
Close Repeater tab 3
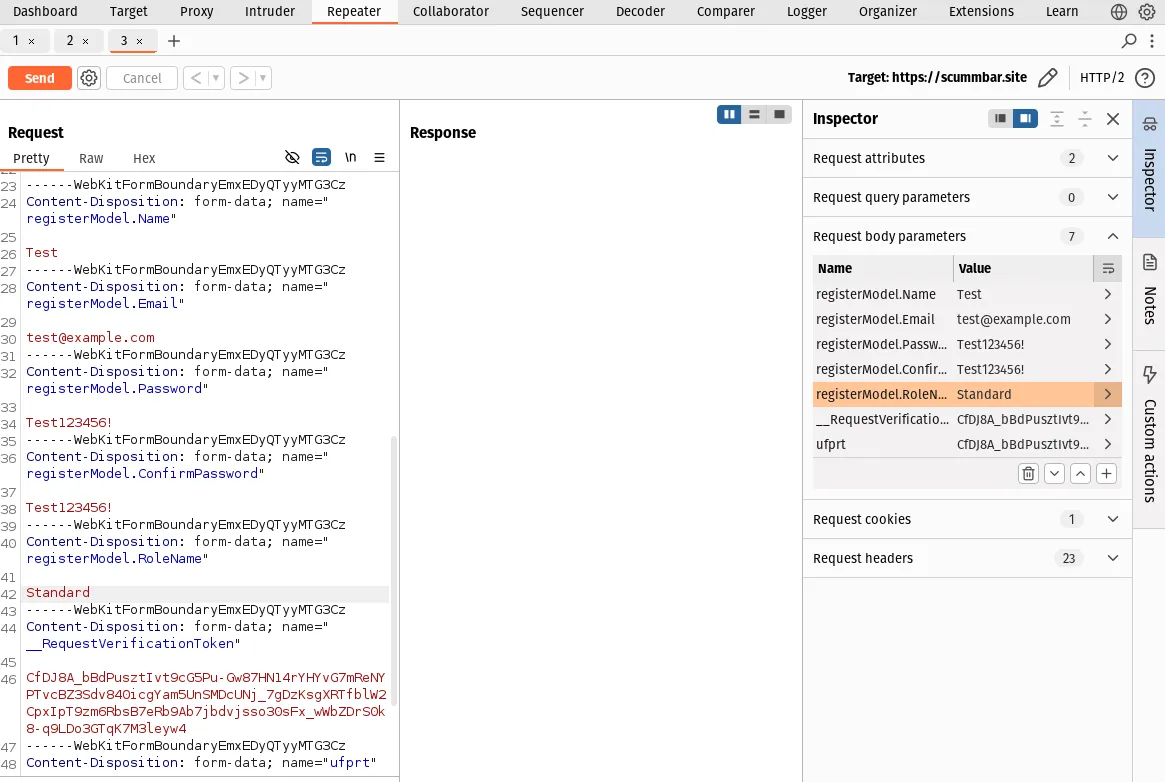tap(139, 42)
